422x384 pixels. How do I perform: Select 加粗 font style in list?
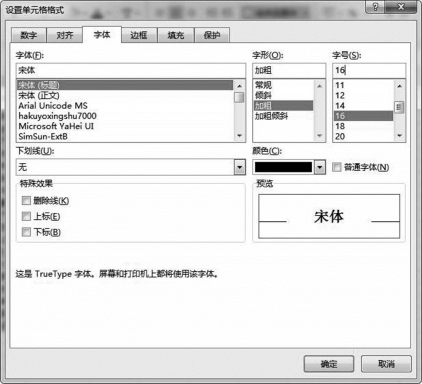283,106
